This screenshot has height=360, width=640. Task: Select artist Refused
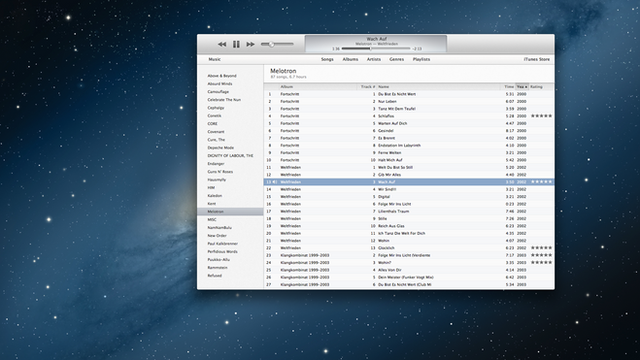click(215, 276)
